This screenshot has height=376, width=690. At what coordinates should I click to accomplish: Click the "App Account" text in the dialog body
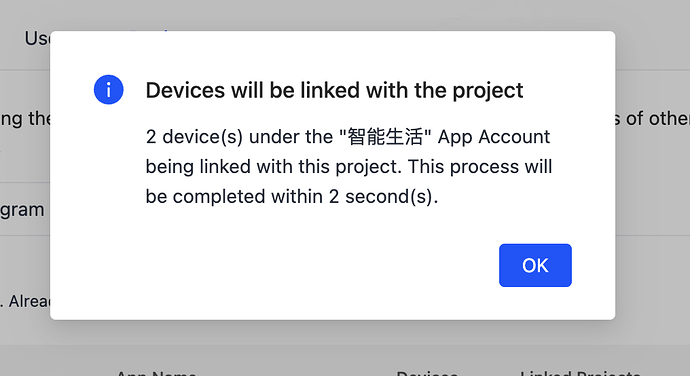click(x=494, y=137)
